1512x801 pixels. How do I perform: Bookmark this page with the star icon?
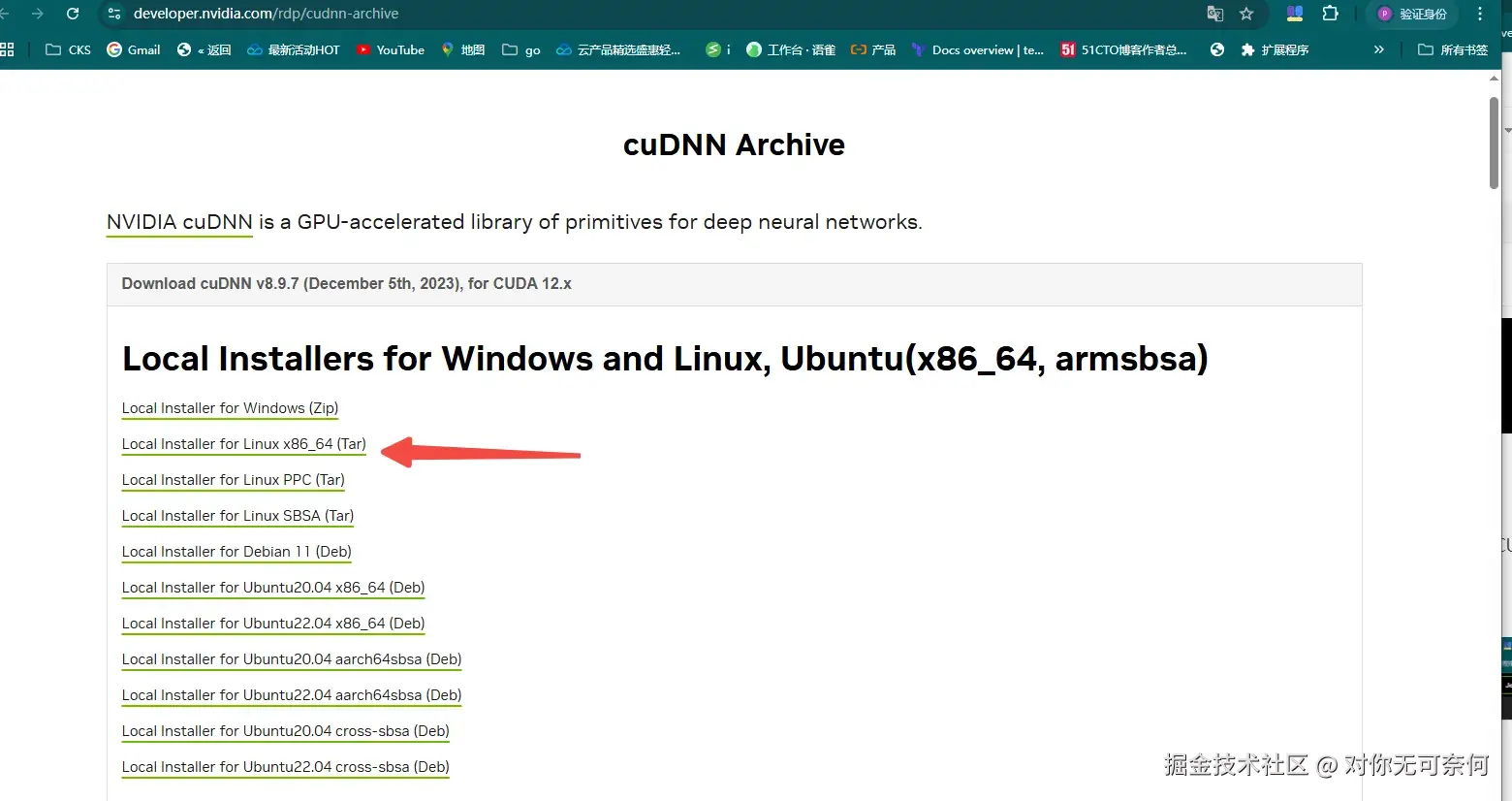(1246, 14)
